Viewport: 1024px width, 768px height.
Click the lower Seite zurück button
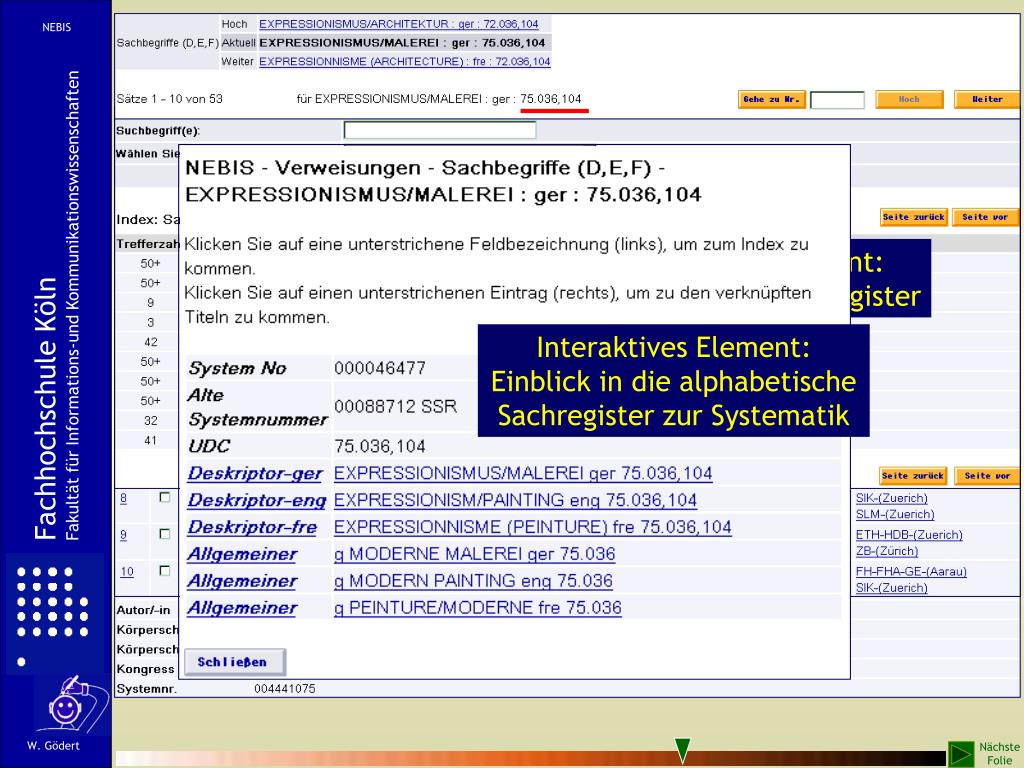coord(913,476)
